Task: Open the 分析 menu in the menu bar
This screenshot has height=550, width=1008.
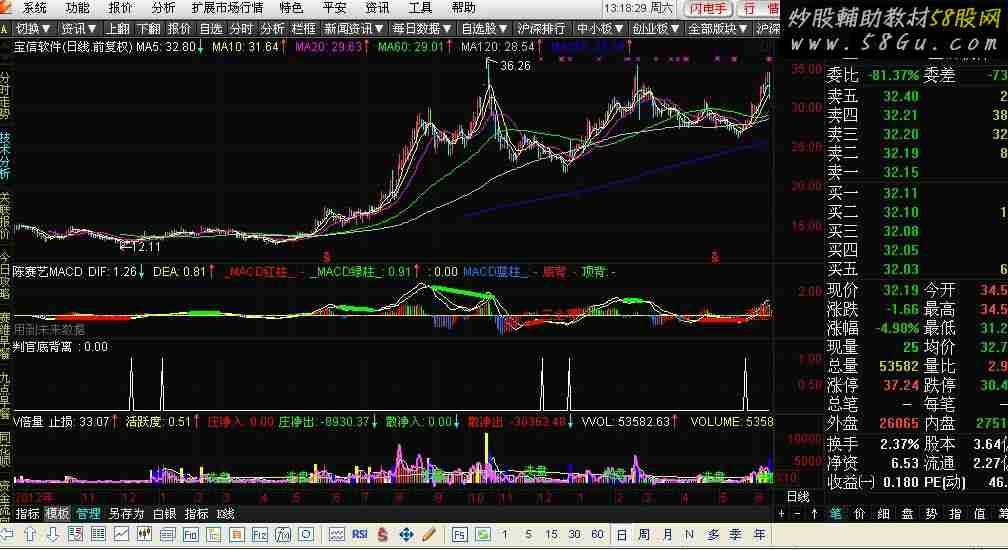Action: coord(163,8)
